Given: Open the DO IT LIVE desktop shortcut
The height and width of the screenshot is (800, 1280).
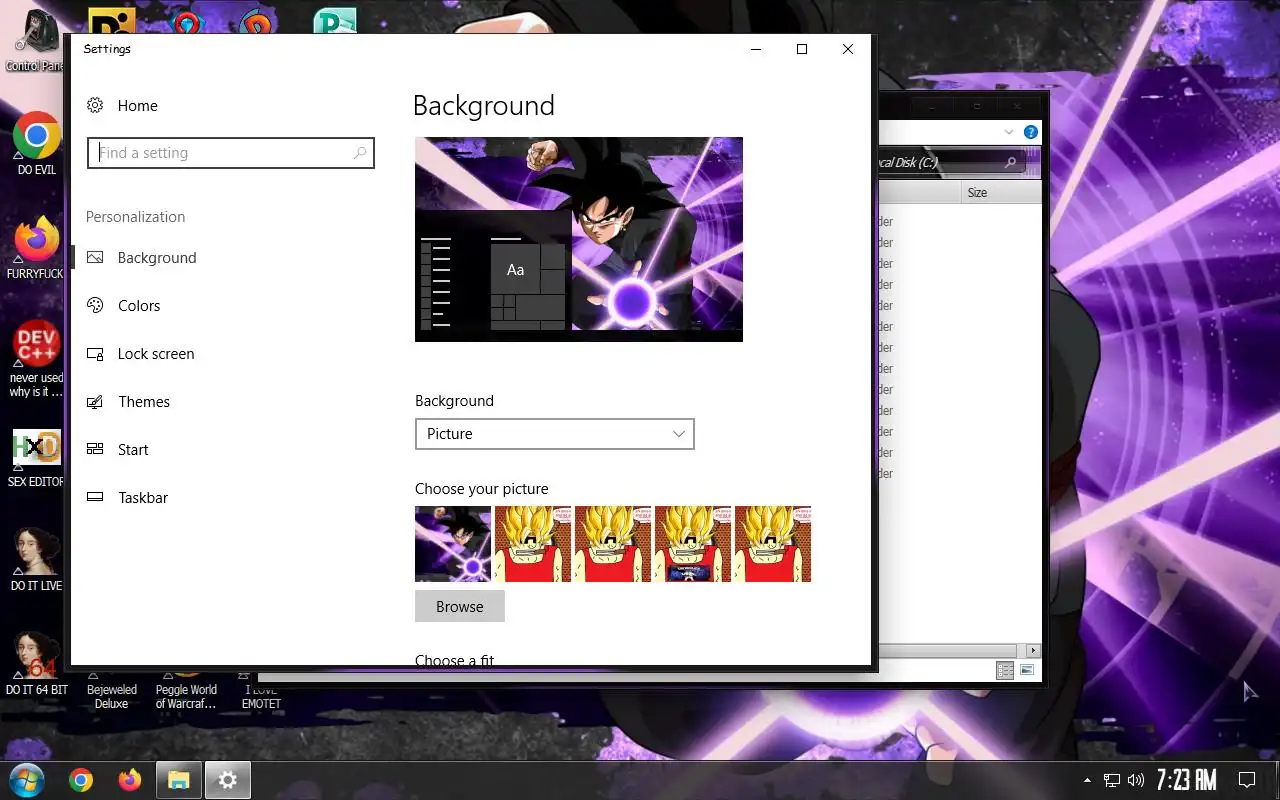Looking at the screenshot, I should click(x=37, y=558).
